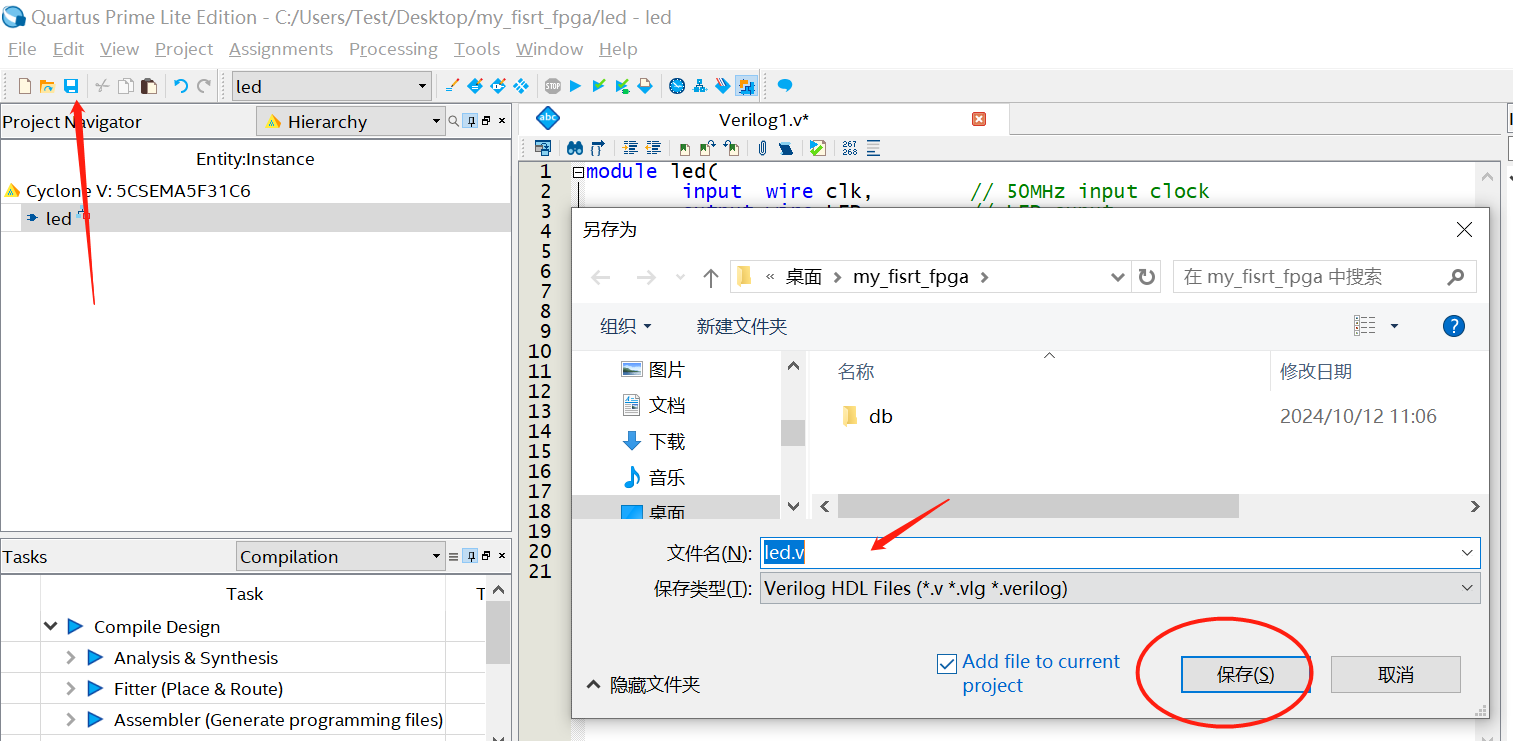
Task: Close the Verilog1.v tab with red X
Action: click(979, 119)
